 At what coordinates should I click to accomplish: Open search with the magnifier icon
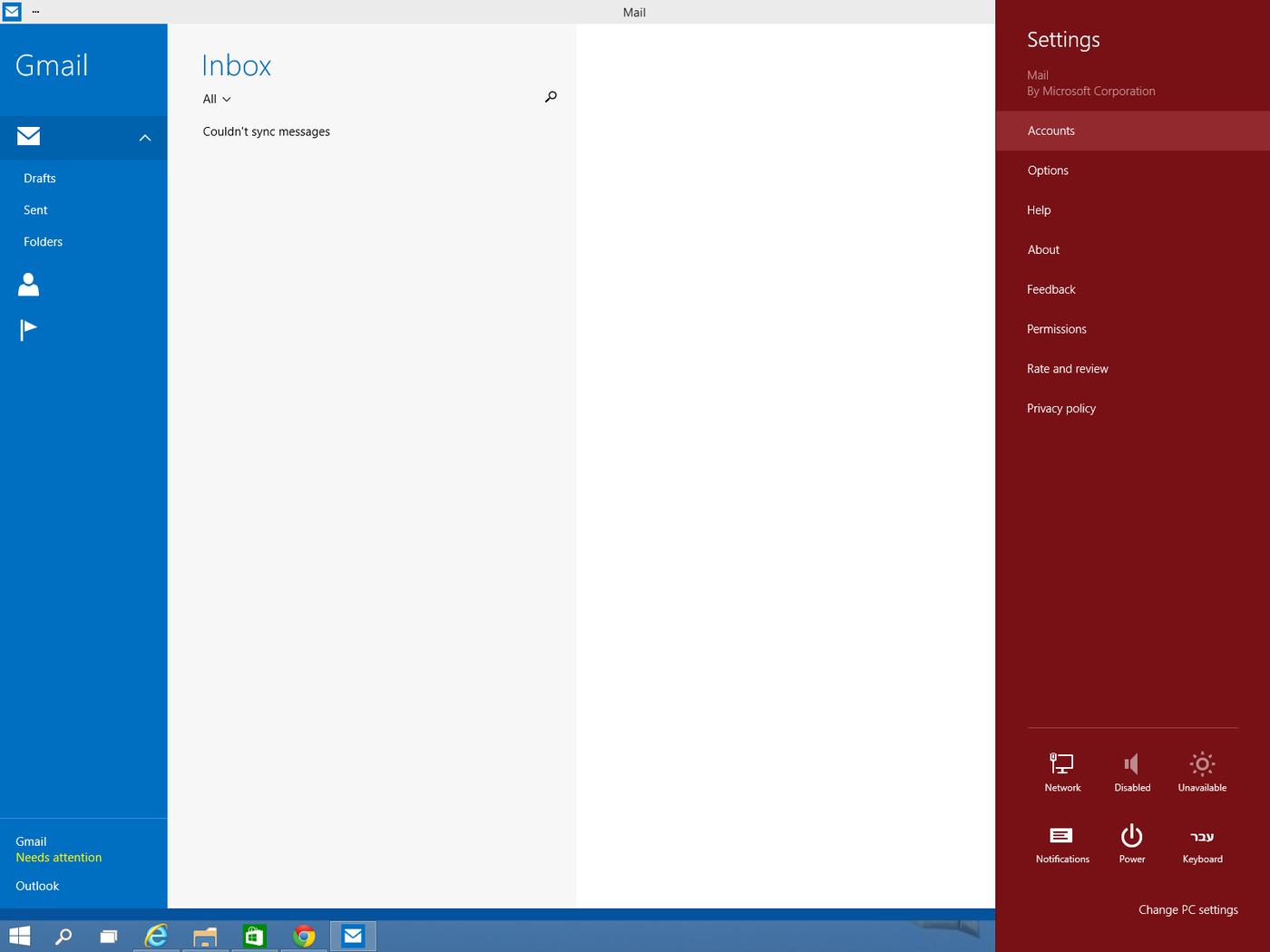tap(550, 96)
